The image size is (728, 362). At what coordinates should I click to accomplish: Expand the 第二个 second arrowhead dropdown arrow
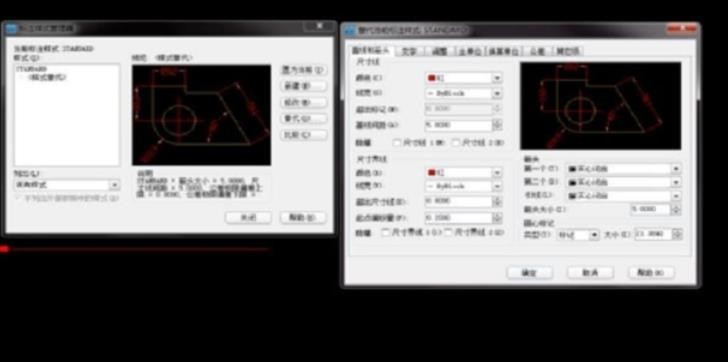pyautogui.click(x=676, y=182)
